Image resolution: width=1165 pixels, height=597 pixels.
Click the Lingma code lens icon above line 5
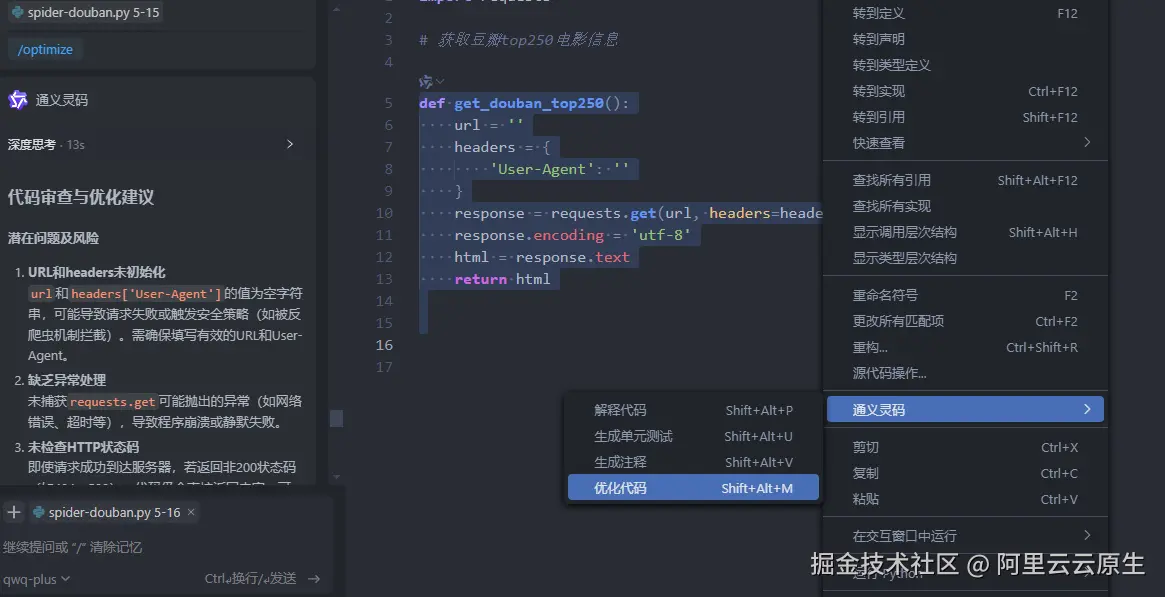(426, 81)
